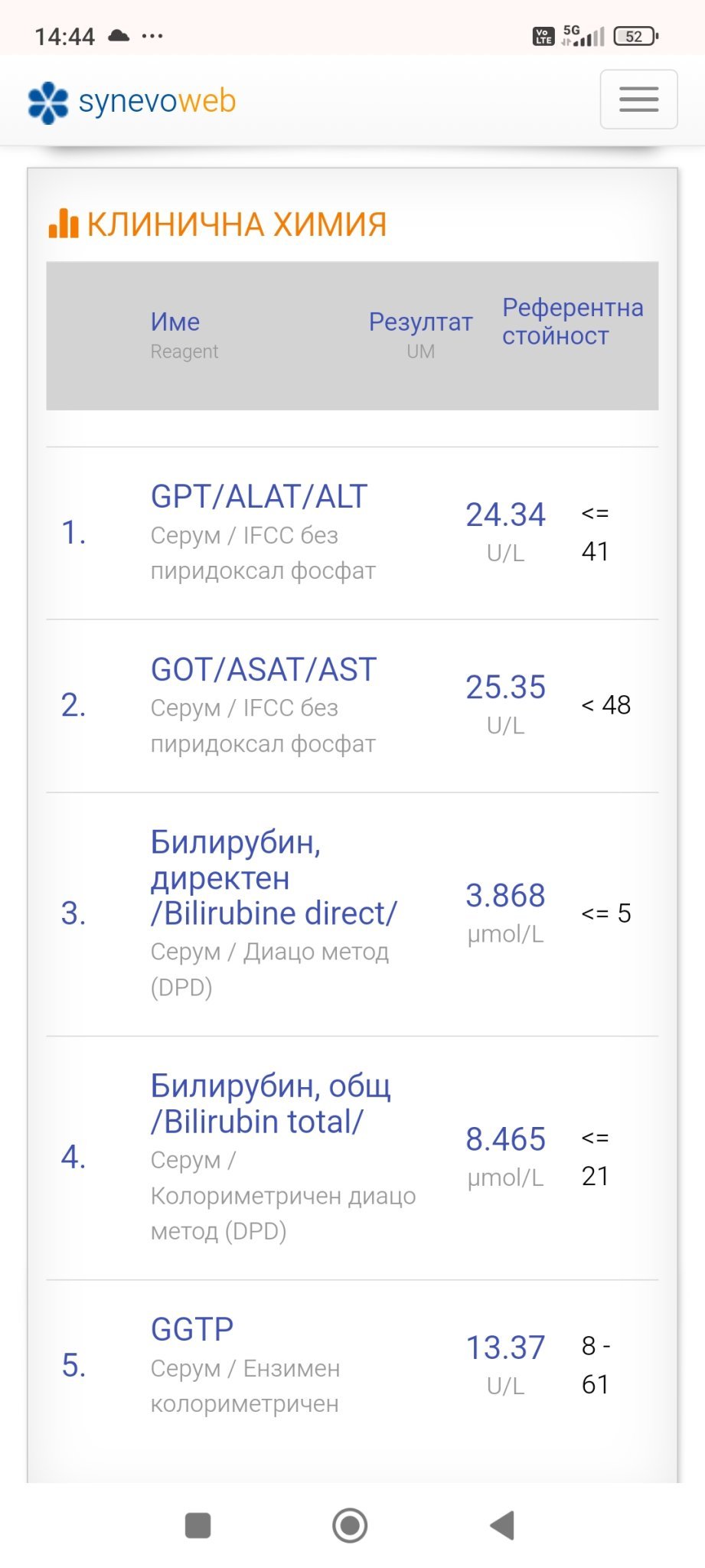Tap the Референтна стойност column header
Image resolution: width=705 pixels, height=1568 pixels.
click(x=572, y=322)
